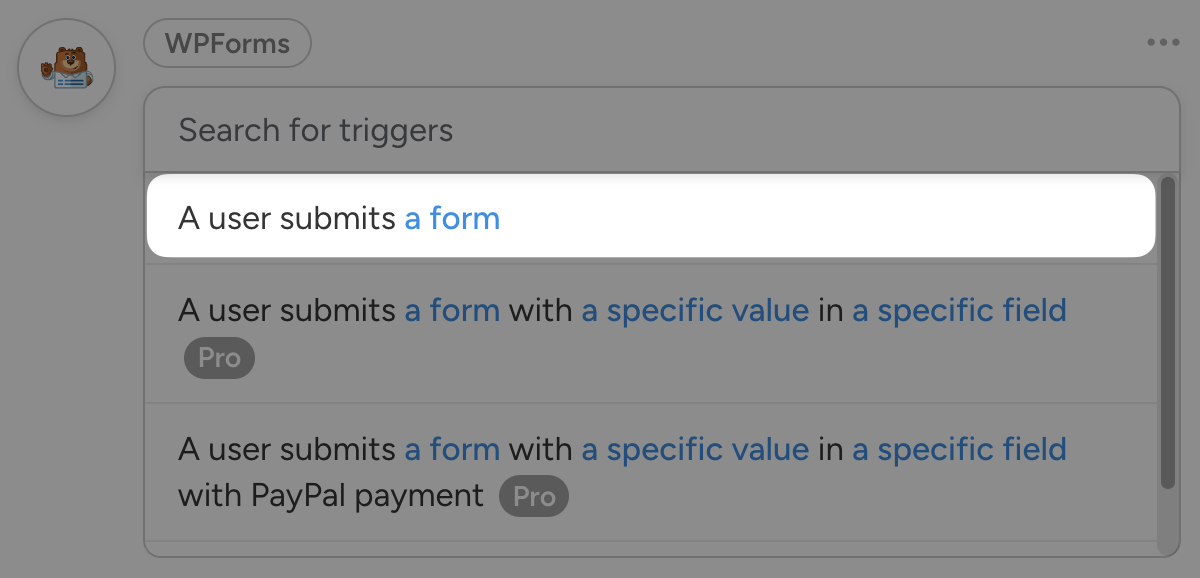Click the trigger list scrollbar thumb
Screen dimensions: 1200x578
pyautogui.click(x=1167, y=332)
